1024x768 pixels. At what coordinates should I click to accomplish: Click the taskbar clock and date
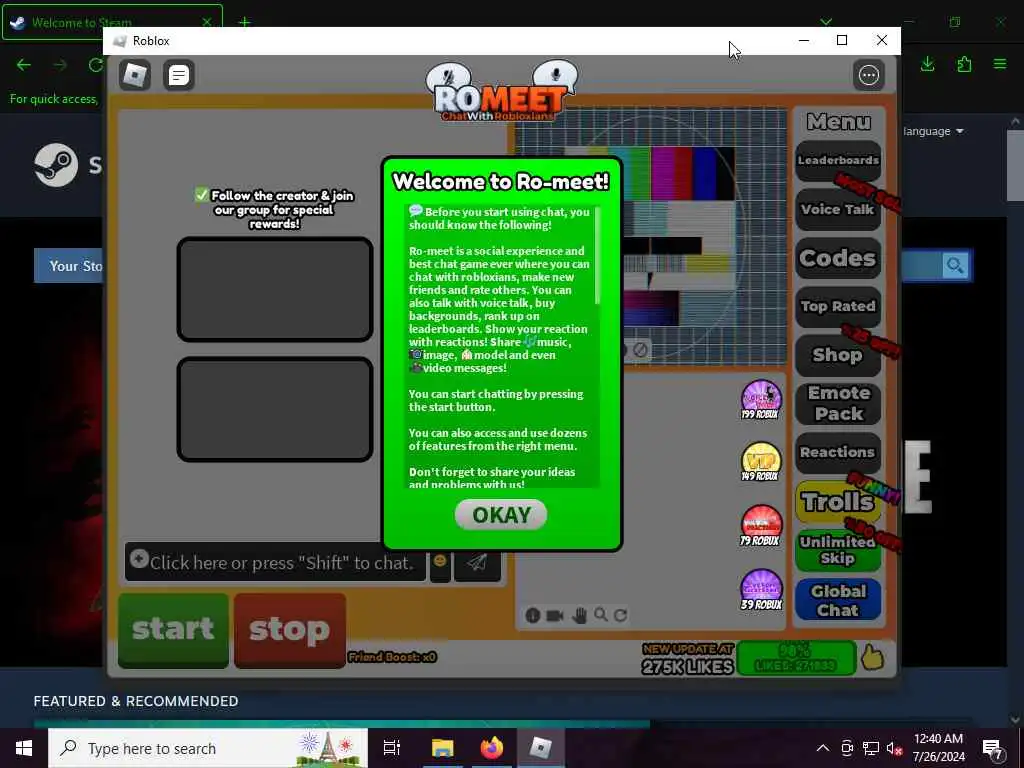[x=938, y=748]
